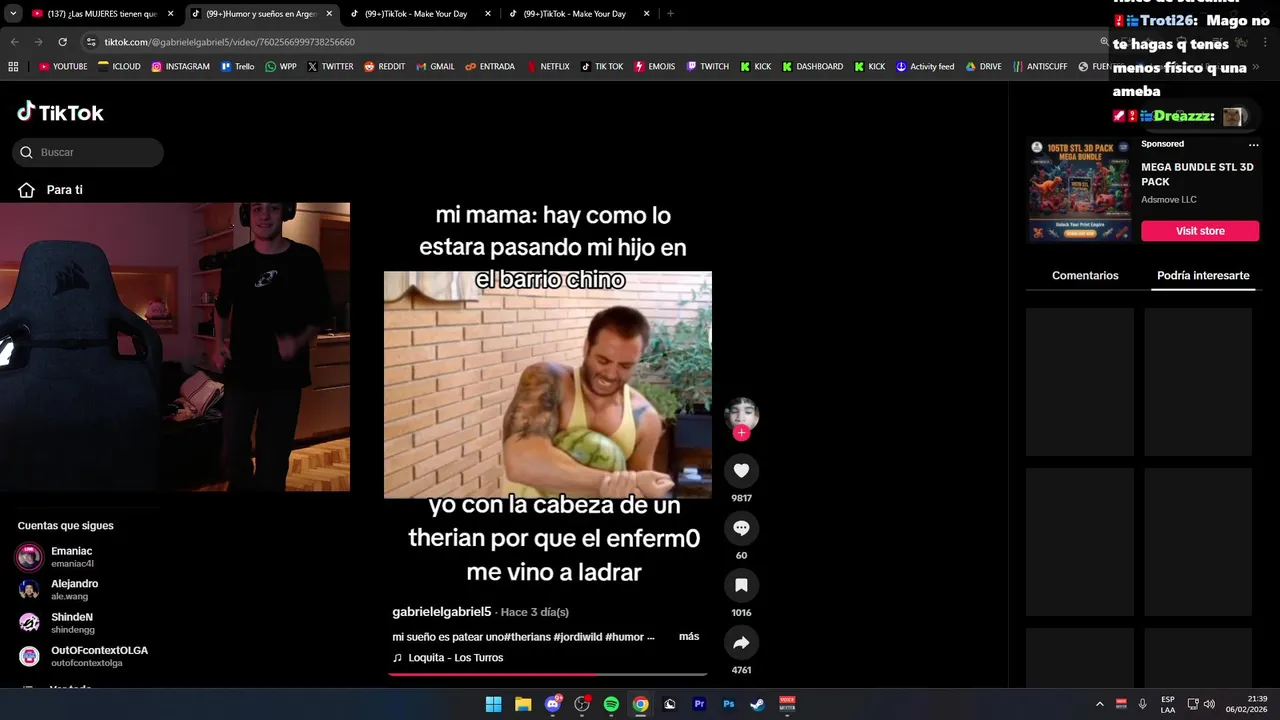Open the NETFLIX bookmark
This screenshot has height=720, width=1280.
point(548,67)
